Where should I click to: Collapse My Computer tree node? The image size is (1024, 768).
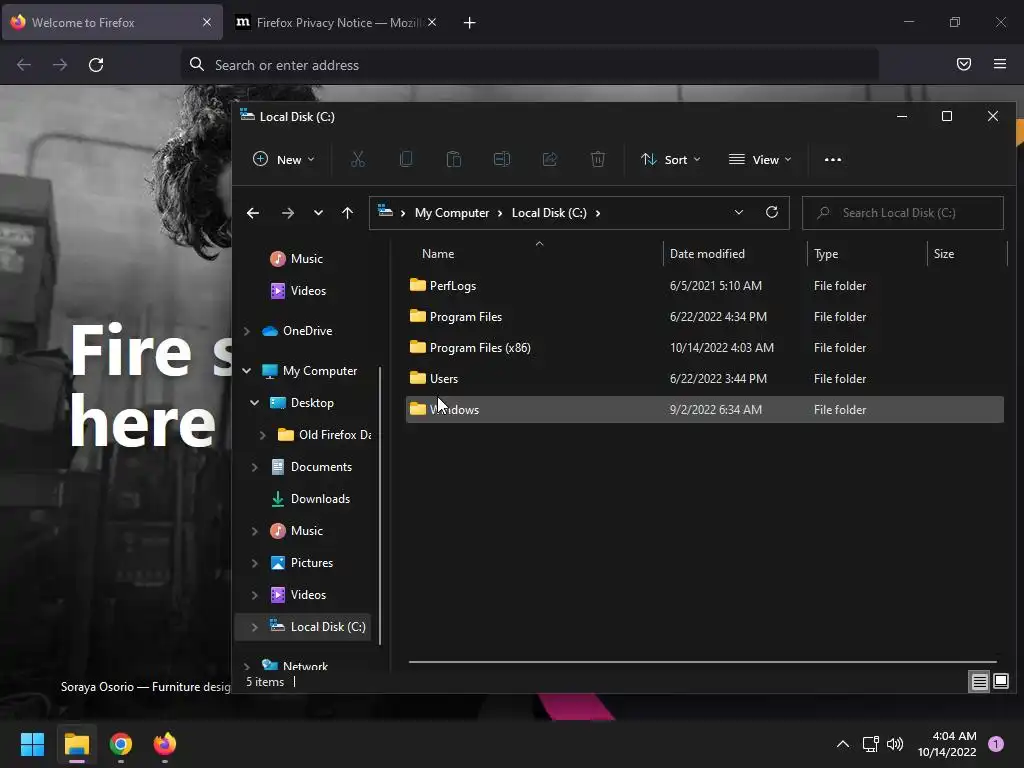247,371
